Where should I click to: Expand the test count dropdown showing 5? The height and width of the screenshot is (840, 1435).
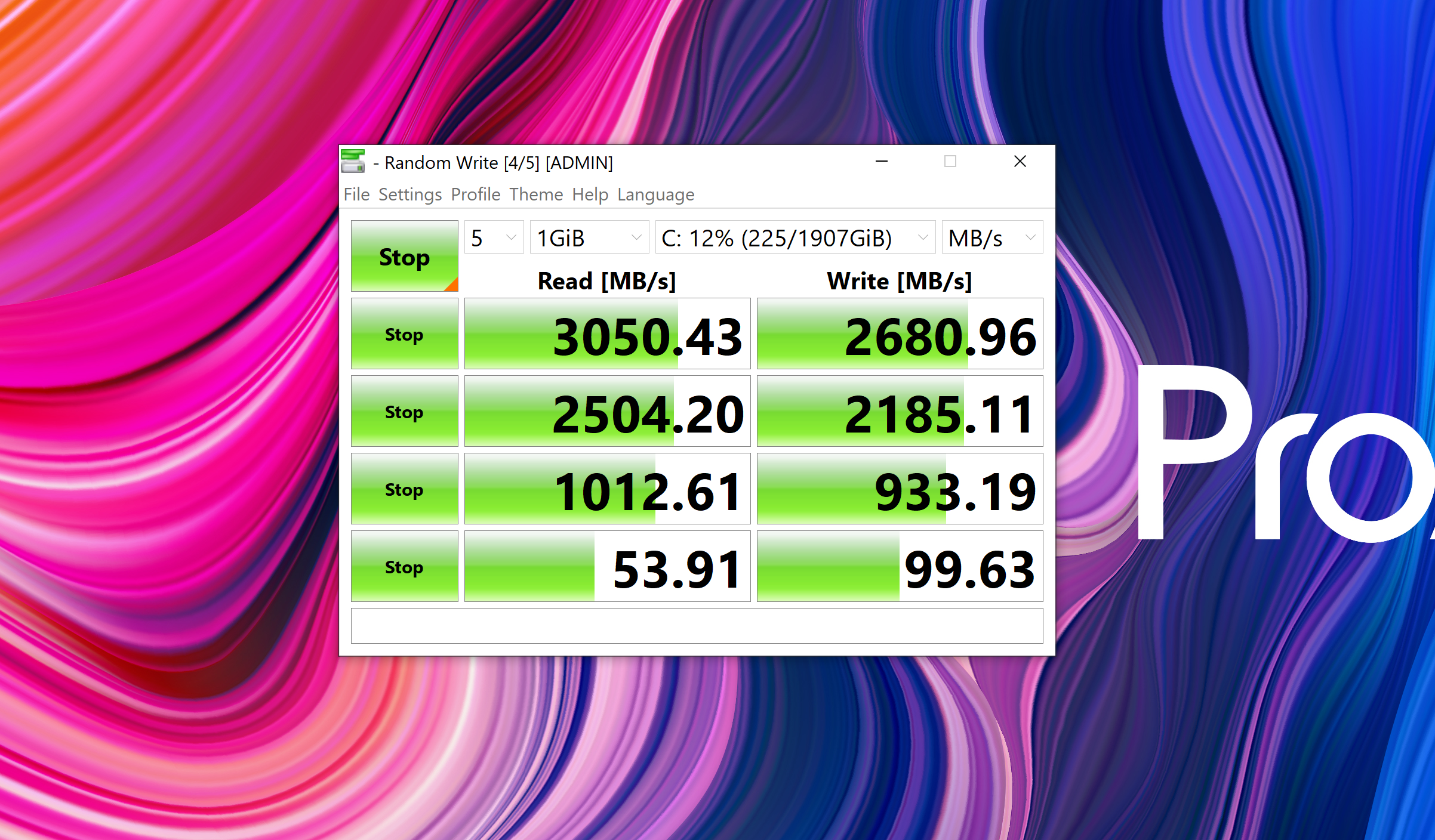coord(494,237)
